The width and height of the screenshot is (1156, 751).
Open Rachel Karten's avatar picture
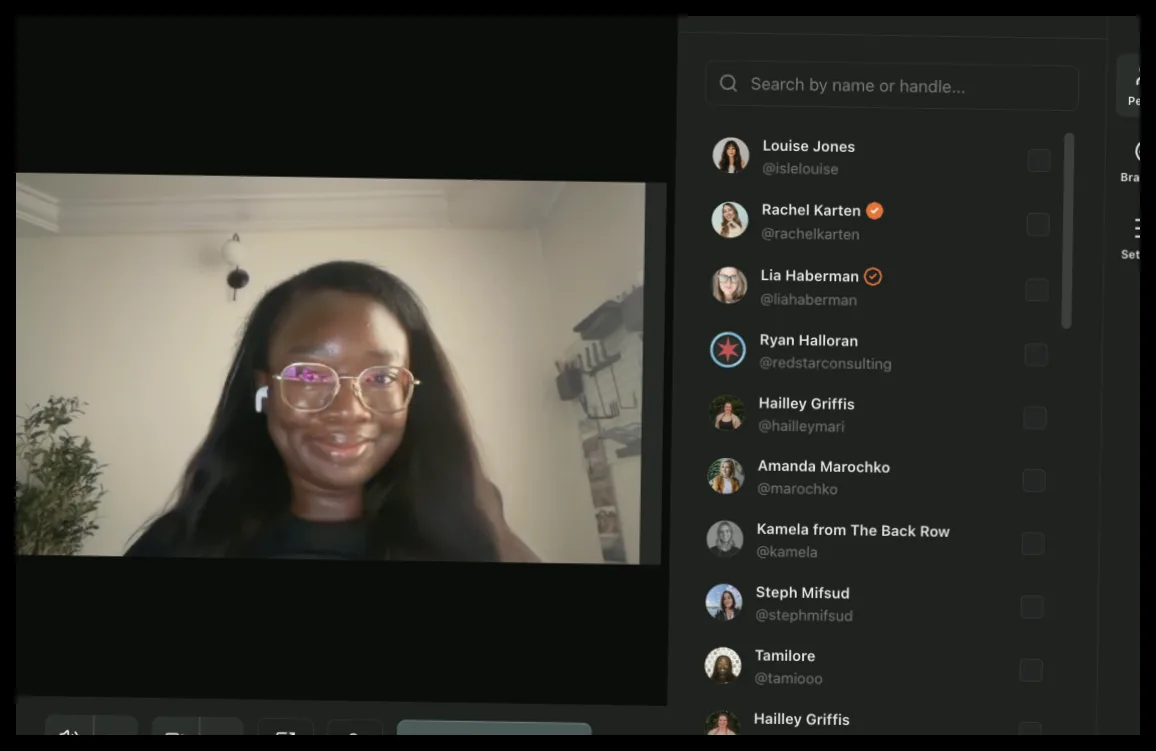tap(730, 220)
